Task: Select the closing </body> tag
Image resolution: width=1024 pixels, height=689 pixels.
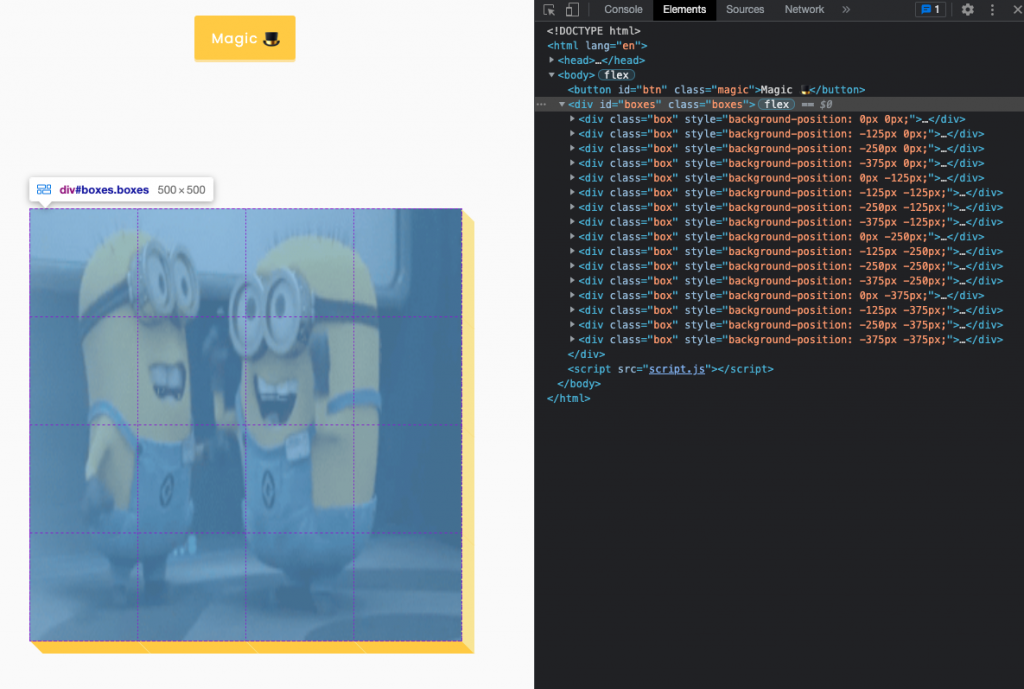Action: 579,384
